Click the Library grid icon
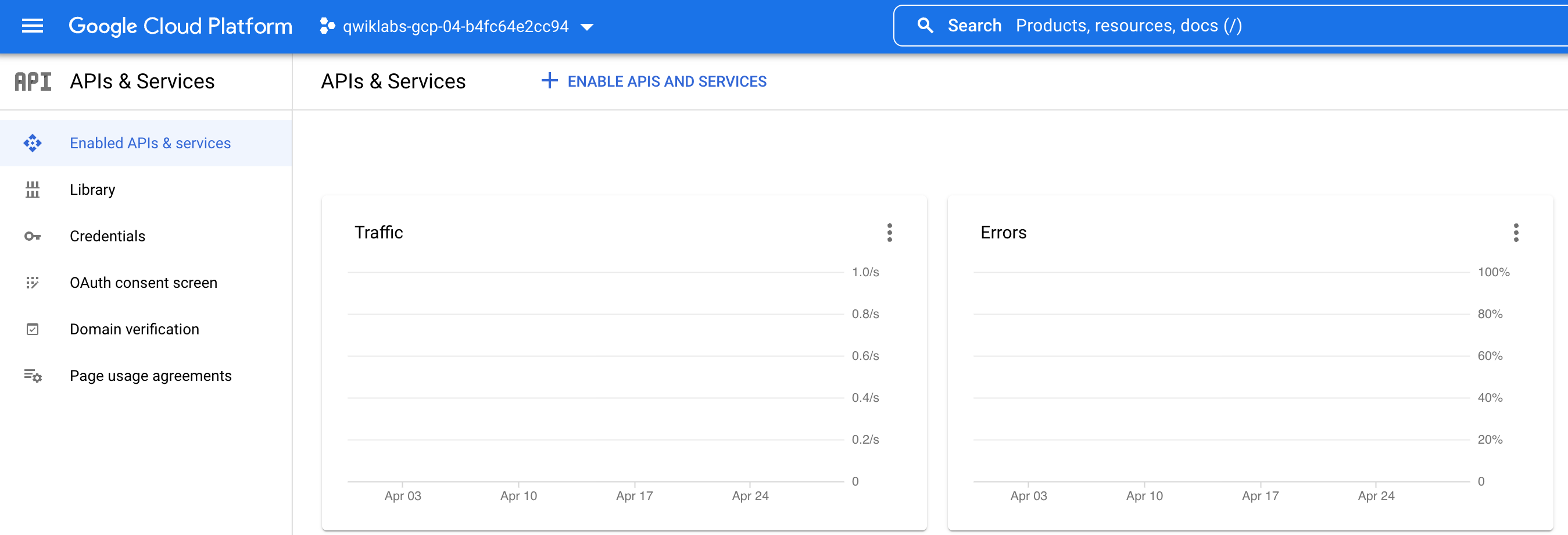 point(33,190)
